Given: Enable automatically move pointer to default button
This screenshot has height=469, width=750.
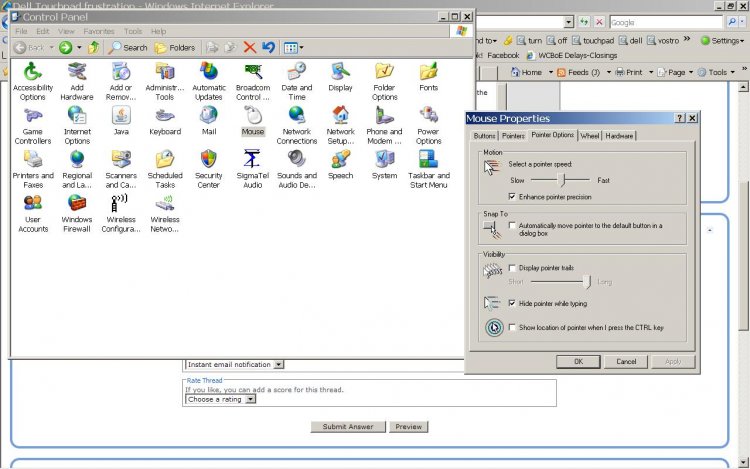Looking at the screenshot, I should coord(512,225).
